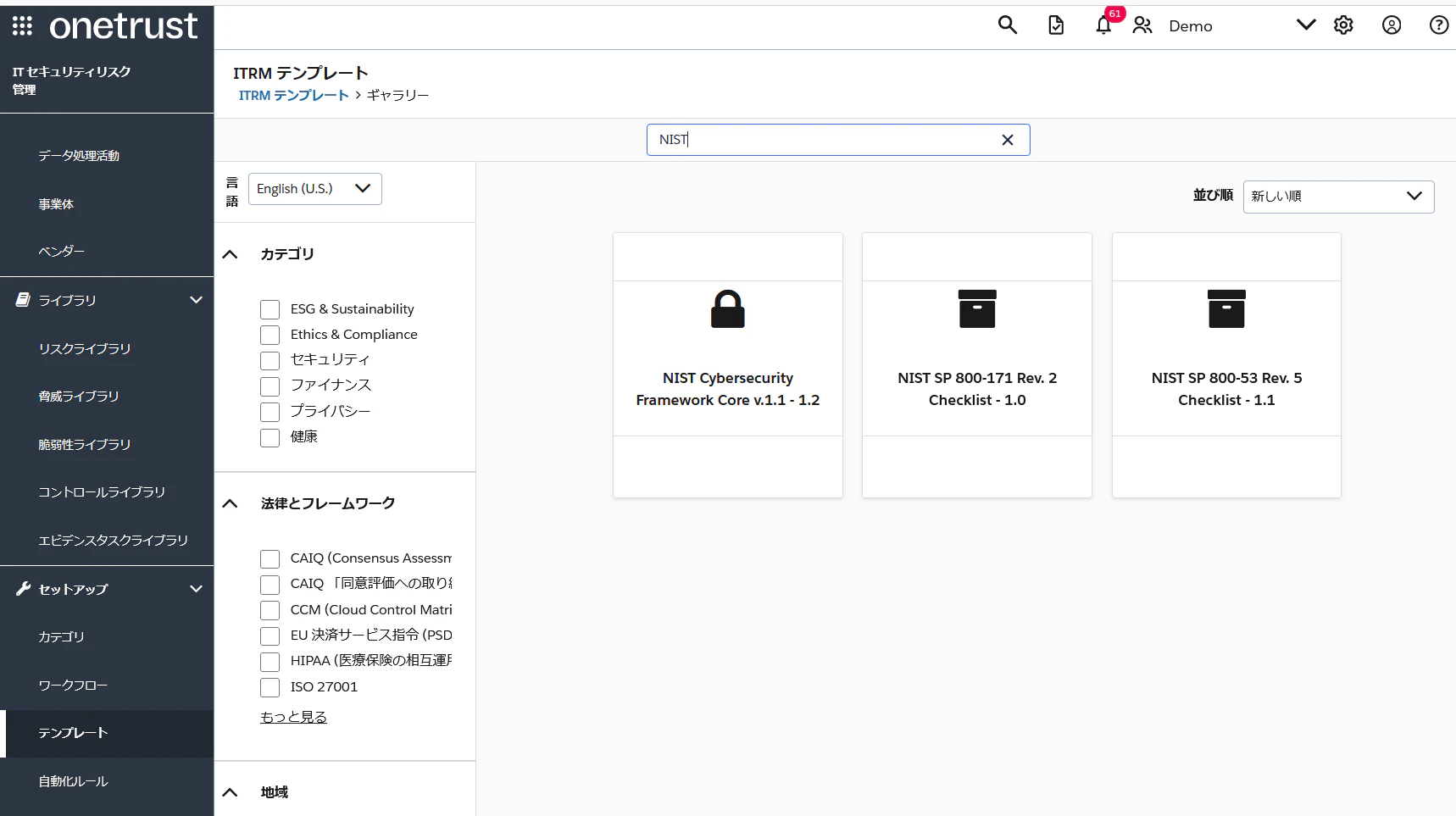1456x816 pixels.
Task: Open NIST SP 800-171 Rev. 2 Checklist title
Action: [977, 389]
